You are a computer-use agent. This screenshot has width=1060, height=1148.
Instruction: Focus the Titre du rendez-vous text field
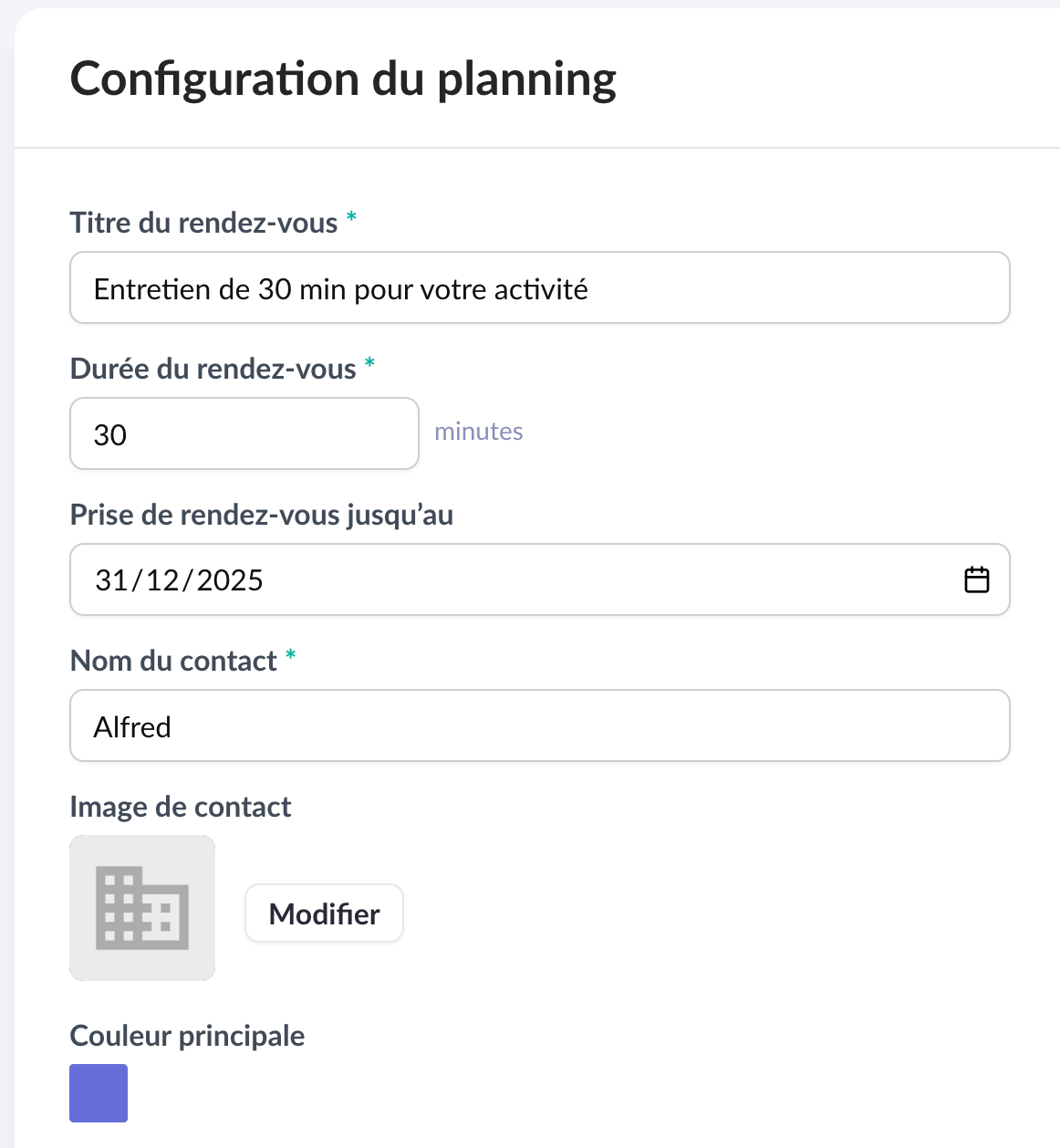pos(539,288)
